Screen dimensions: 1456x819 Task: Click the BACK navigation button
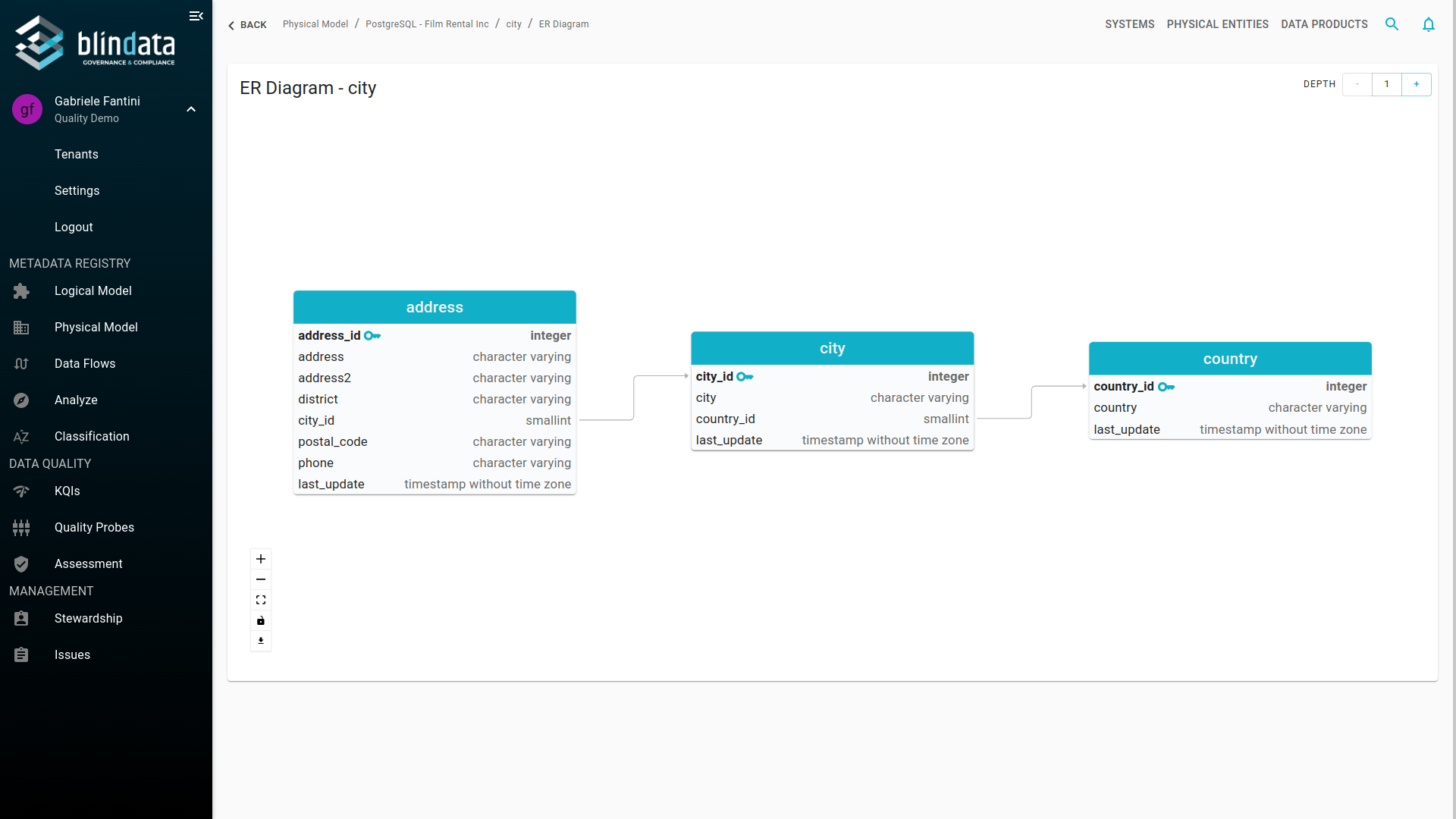tap(247, 24)
